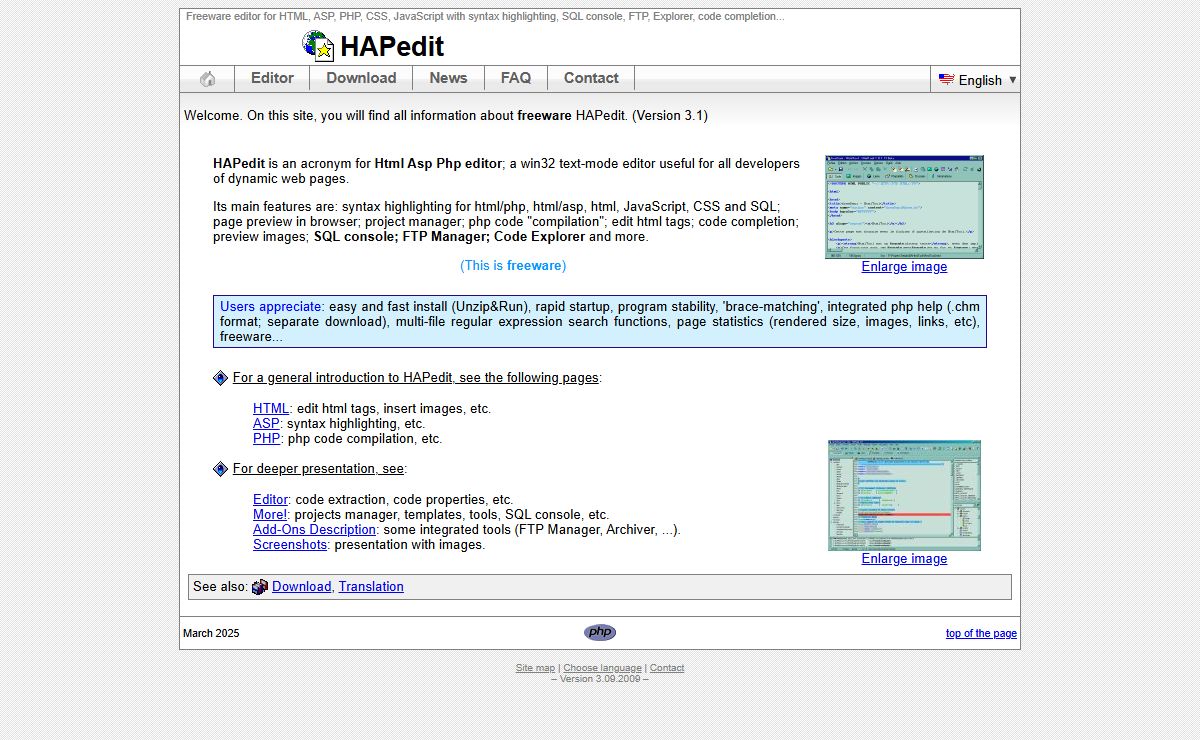The width and height of the screenshot is (1200, 740).
Task: Select the Contact tab in navigation
Action: coord(591,78)
